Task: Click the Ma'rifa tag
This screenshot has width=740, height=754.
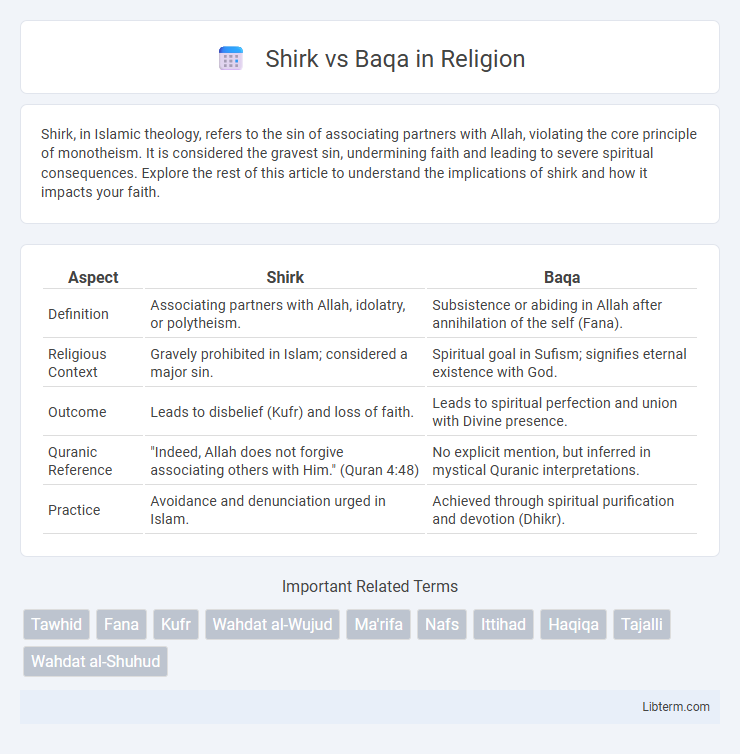Action: coord(378,624)
